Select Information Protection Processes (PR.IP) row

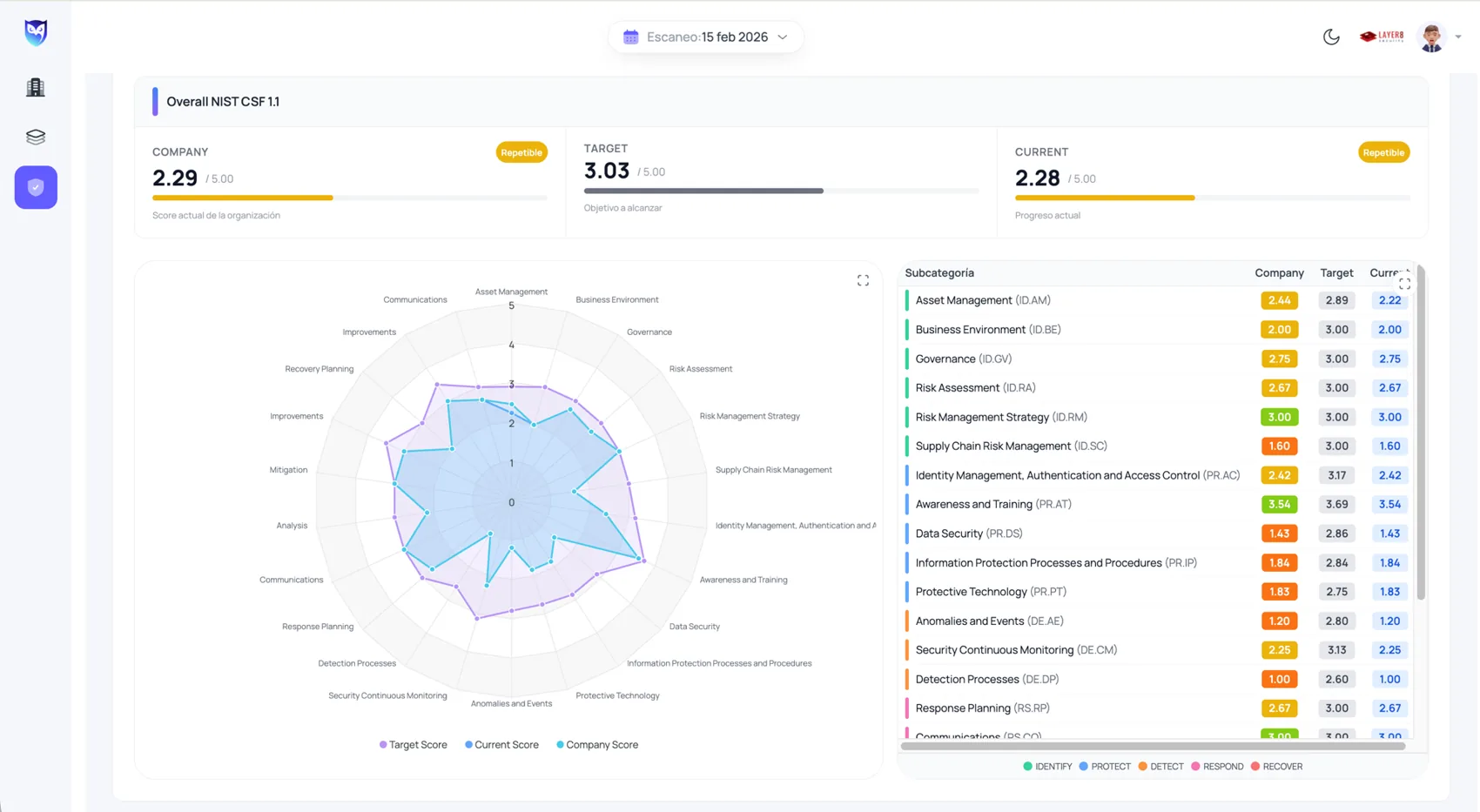[1157, 563]
